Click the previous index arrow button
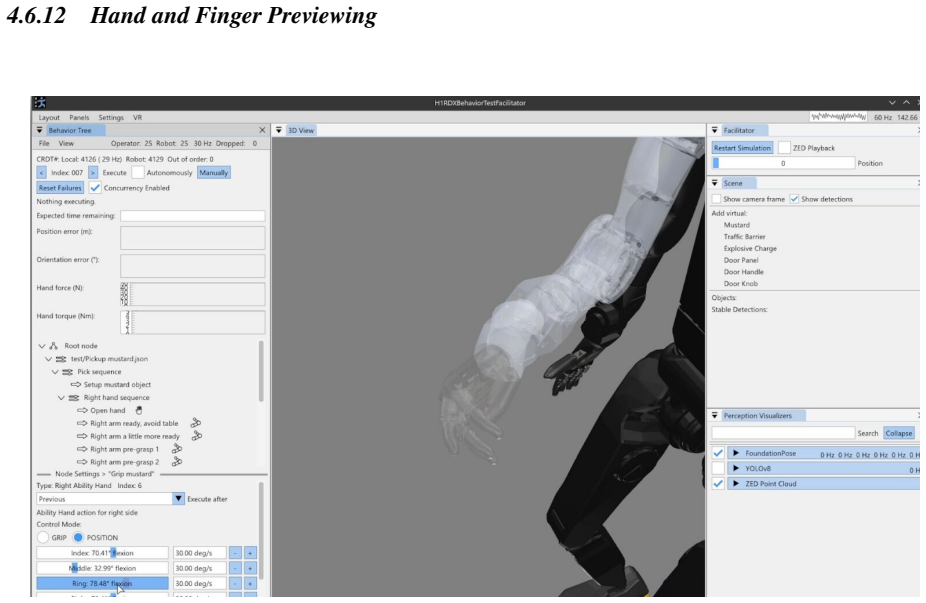Screen dimensions: 926x603 tap(41, 172)
